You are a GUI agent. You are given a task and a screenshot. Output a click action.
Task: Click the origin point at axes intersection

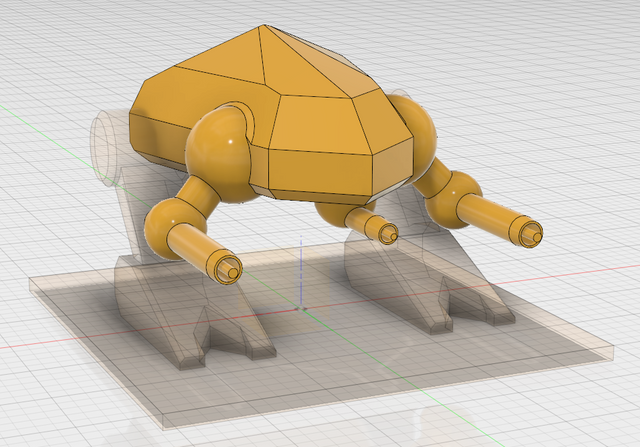click(301, 309)
